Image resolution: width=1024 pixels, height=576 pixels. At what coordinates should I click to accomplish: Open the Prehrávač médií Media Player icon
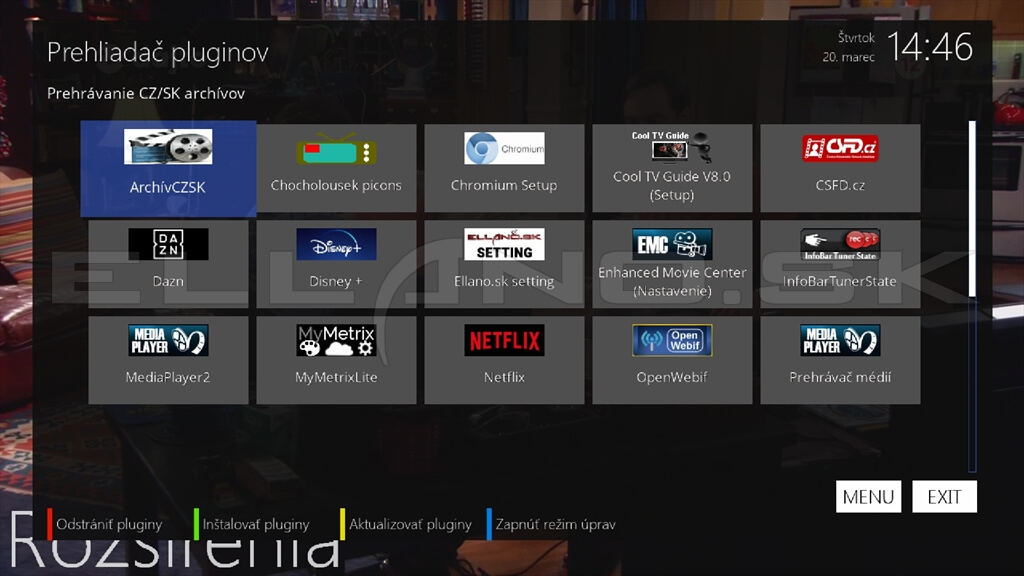tap(840, 340)
